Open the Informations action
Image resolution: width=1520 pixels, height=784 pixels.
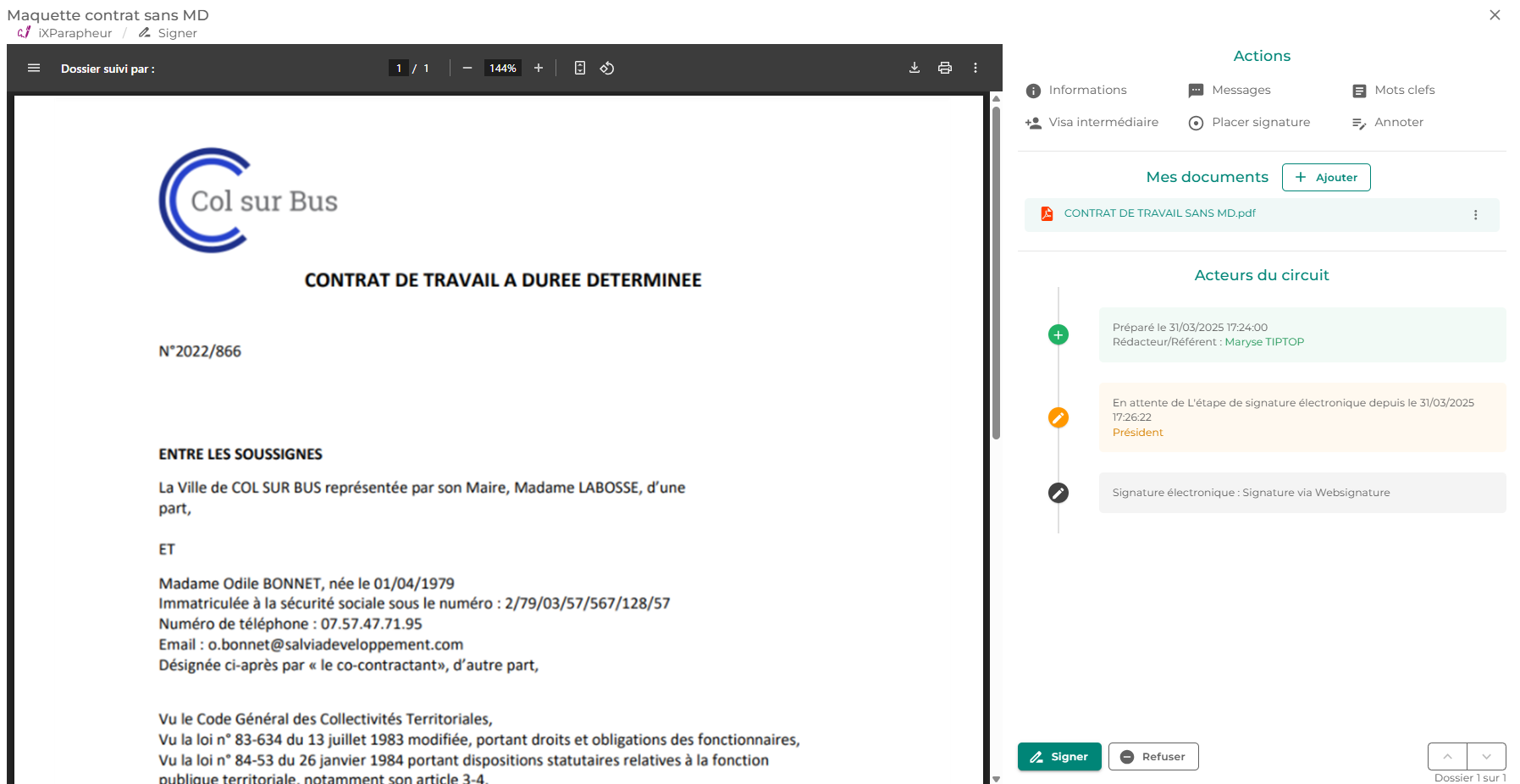pyautogui.click(x=1076, y=90)
